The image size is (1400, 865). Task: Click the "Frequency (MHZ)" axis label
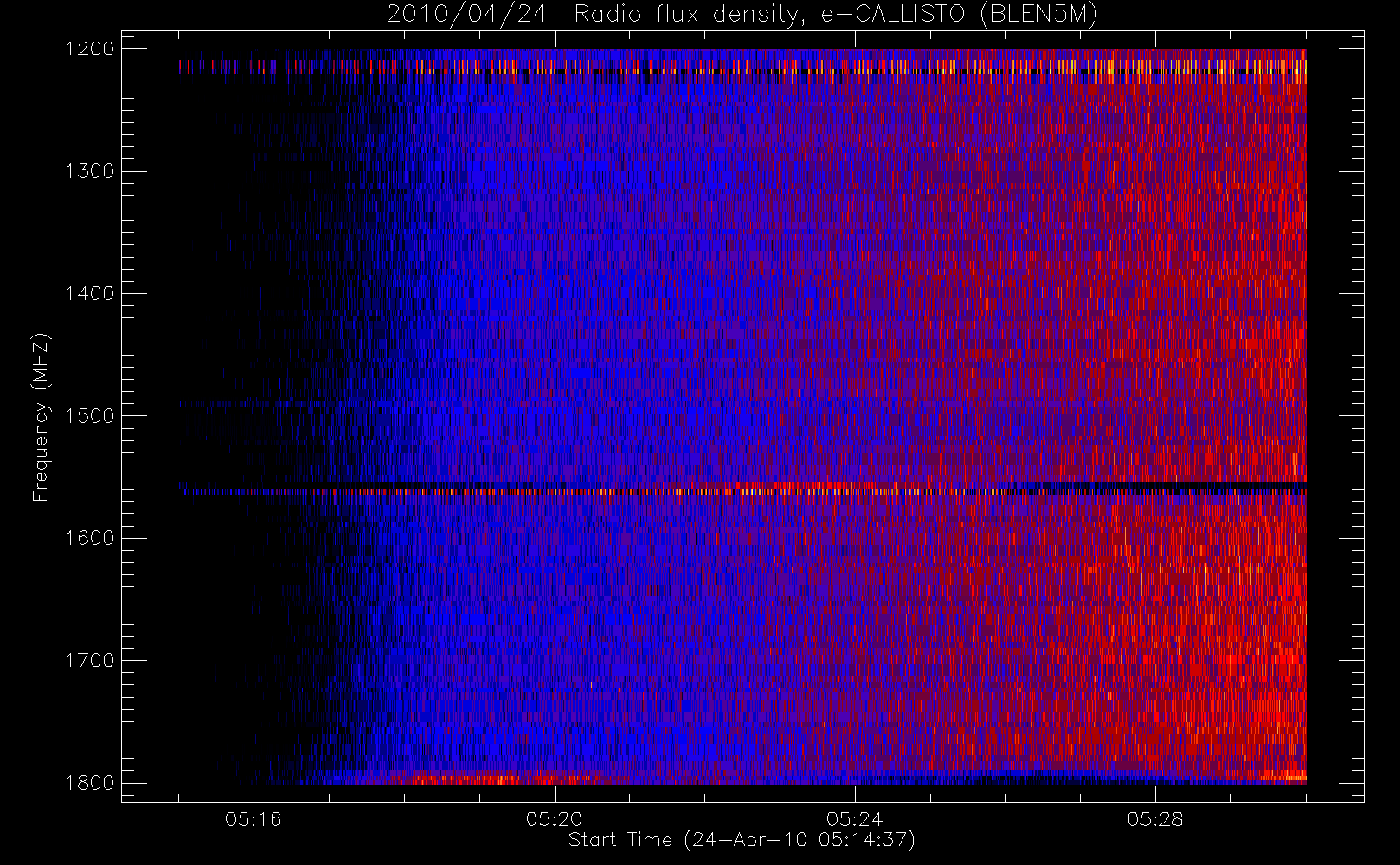[x=41, y=417]
